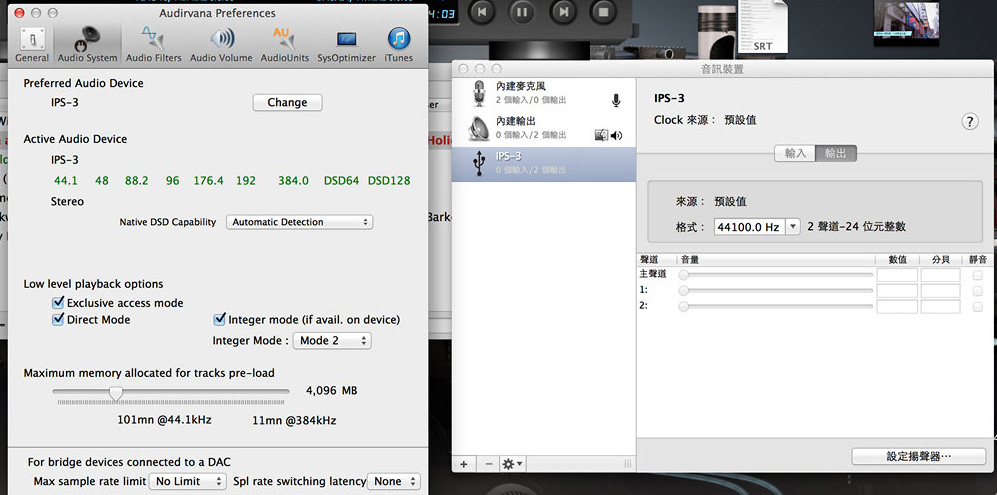Adjust channel 1 volume slider
The height and width of the screenshot is (495, 997).
(776, 290)
